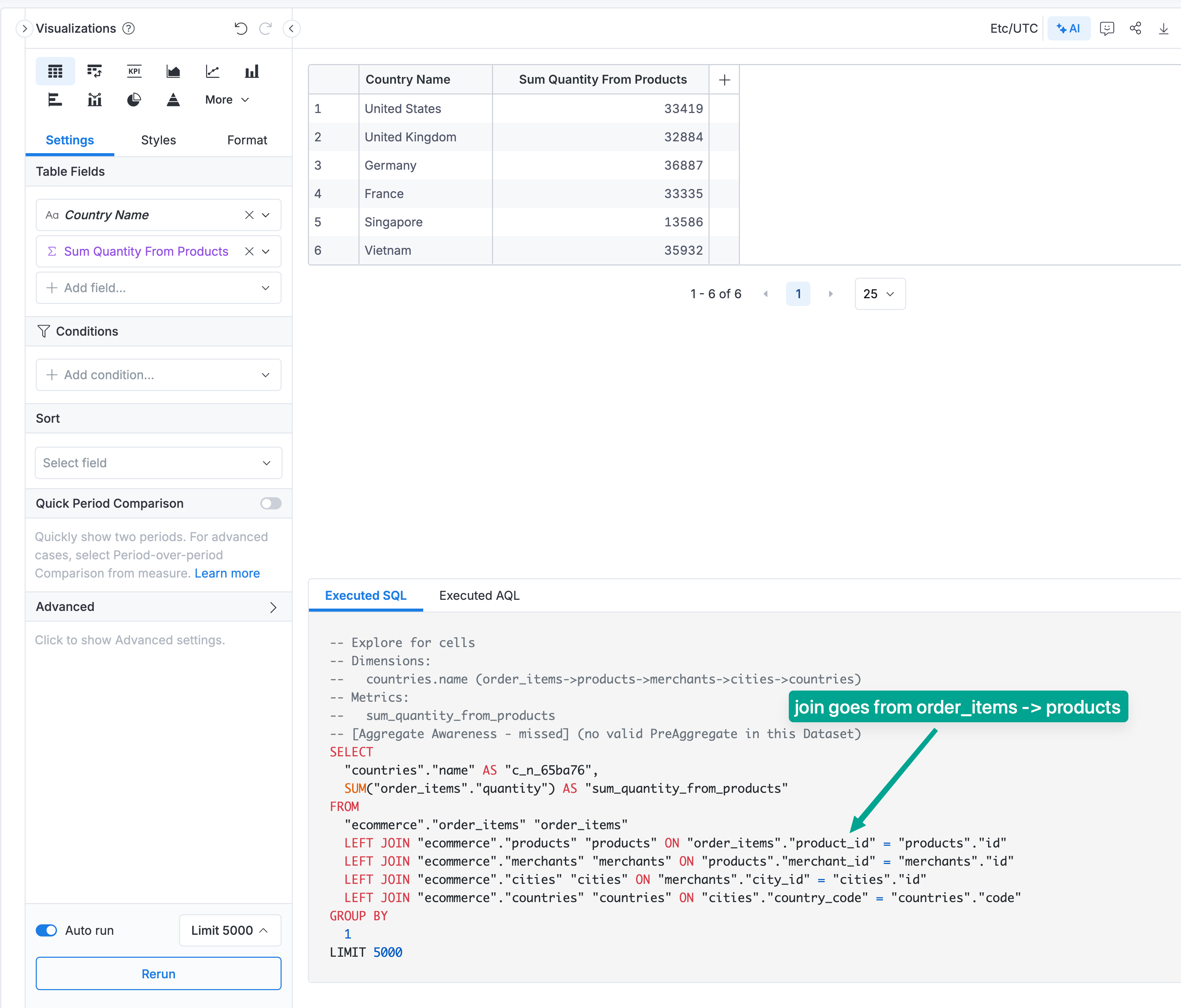Expand the Advanced settings section
Viewport: 1181px width, 1008px height.
(x=159, y=607)
